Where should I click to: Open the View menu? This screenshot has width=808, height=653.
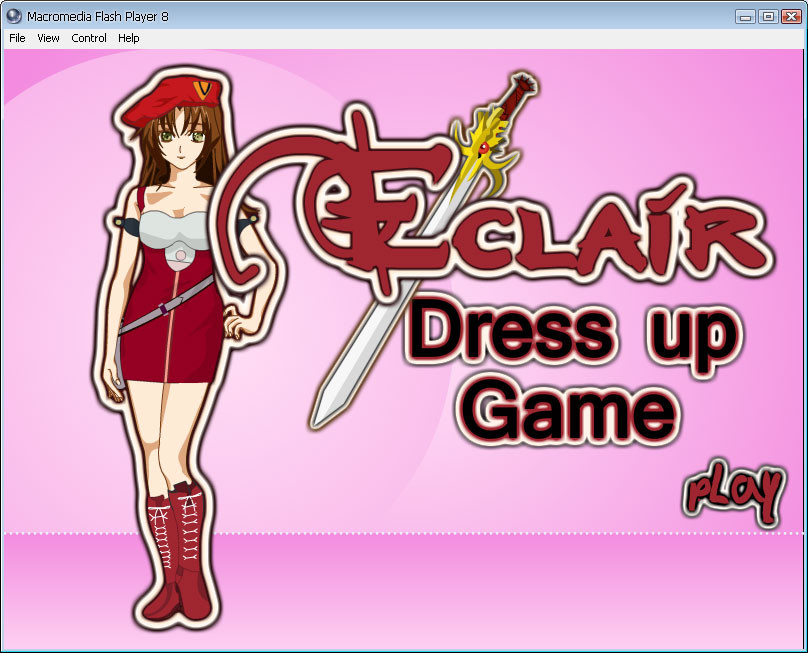click(48, 38)
